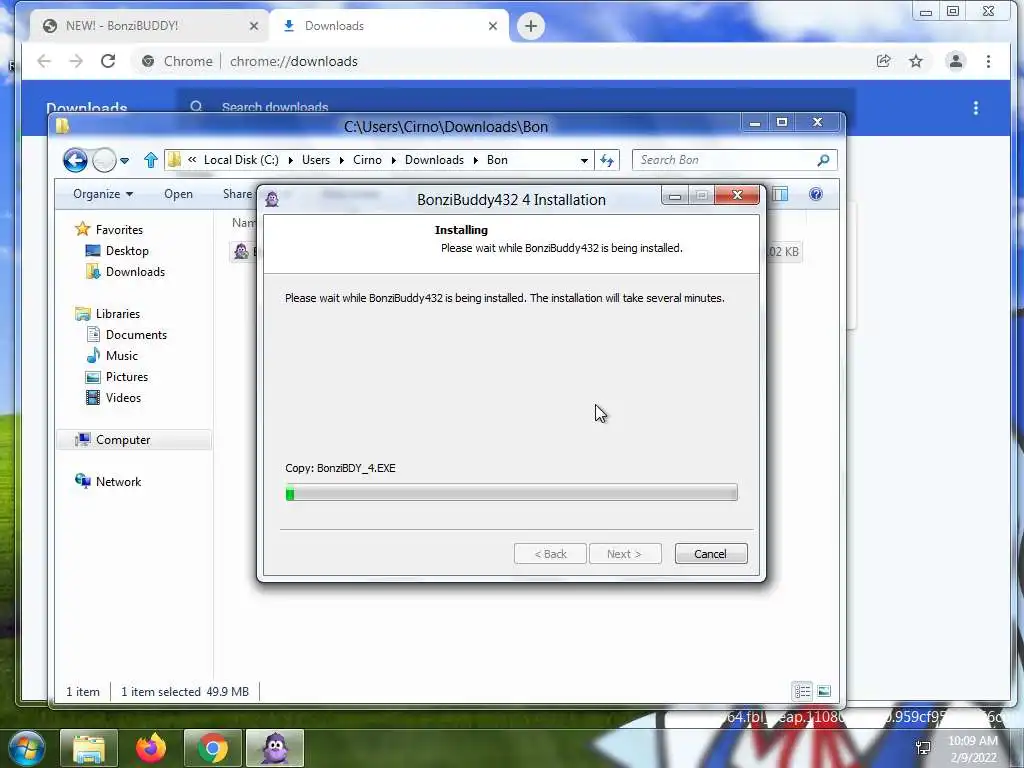Open Chrome three-dot menu

coord(988,61)
